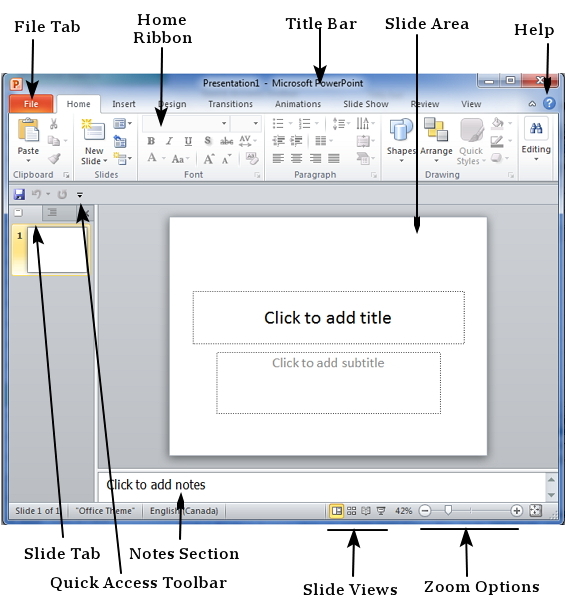Expand the Numbering dropdown arrow
Image resolution: width=565 pixels, height=605 pixels.
pos(317,123)
